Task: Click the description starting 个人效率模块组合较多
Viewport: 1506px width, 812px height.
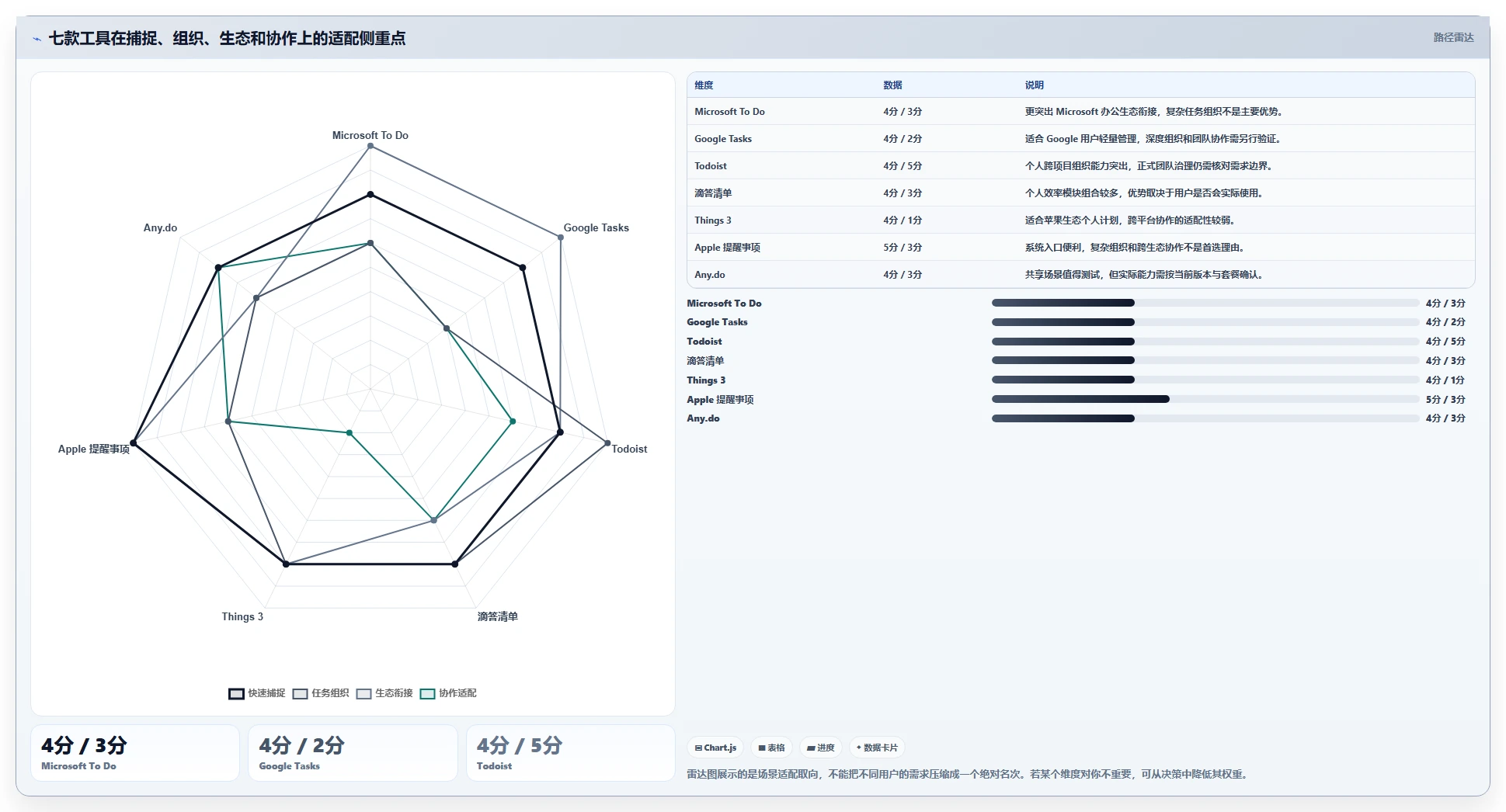Action: point(1146,193)
